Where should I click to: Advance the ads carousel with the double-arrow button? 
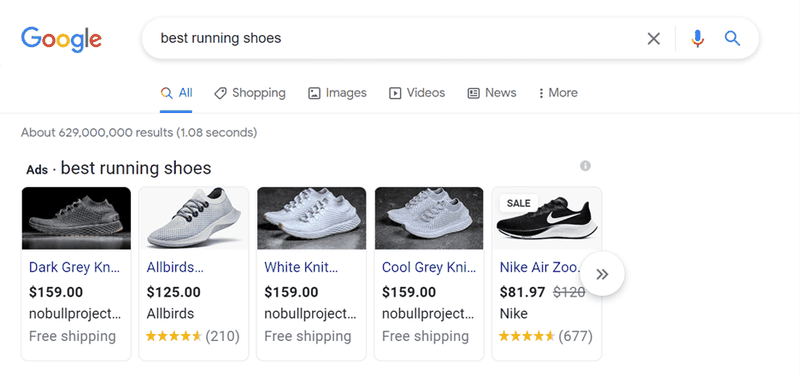click(x=603, y=274)
